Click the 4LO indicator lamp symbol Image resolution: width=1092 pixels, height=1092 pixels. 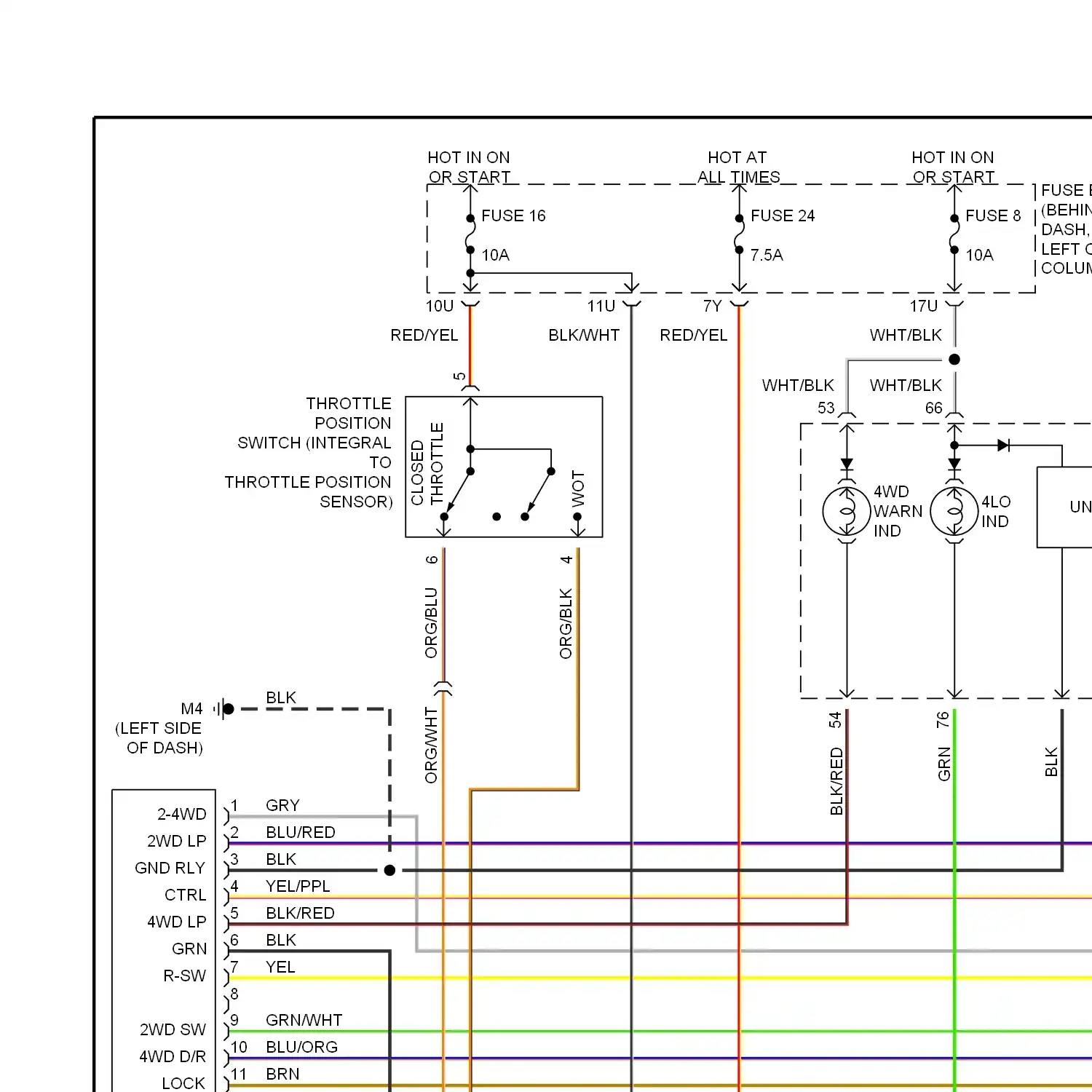pos(954,512)
